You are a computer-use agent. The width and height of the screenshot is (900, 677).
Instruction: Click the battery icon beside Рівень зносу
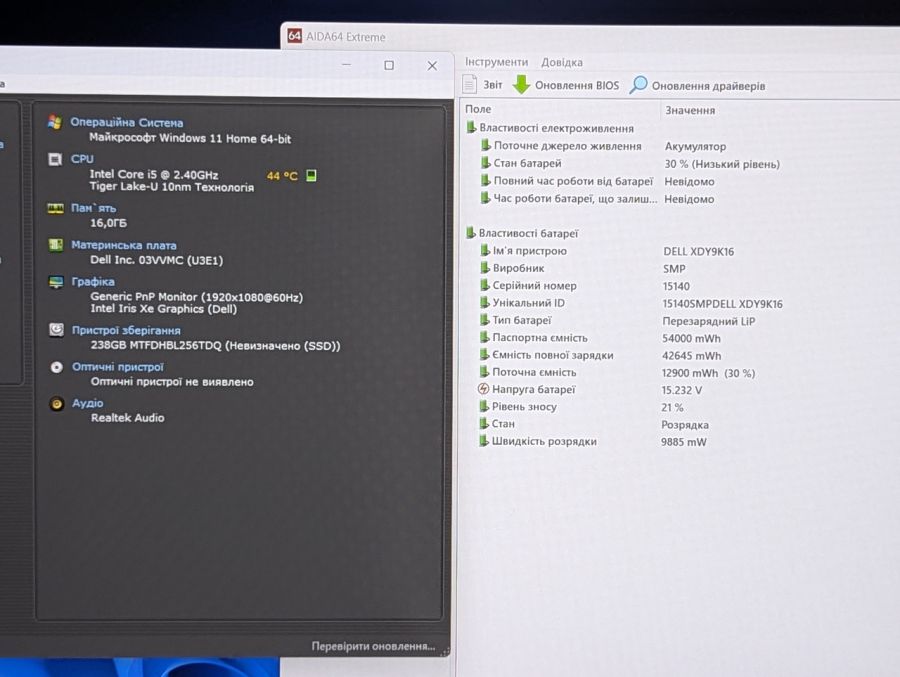click(484, 406)
